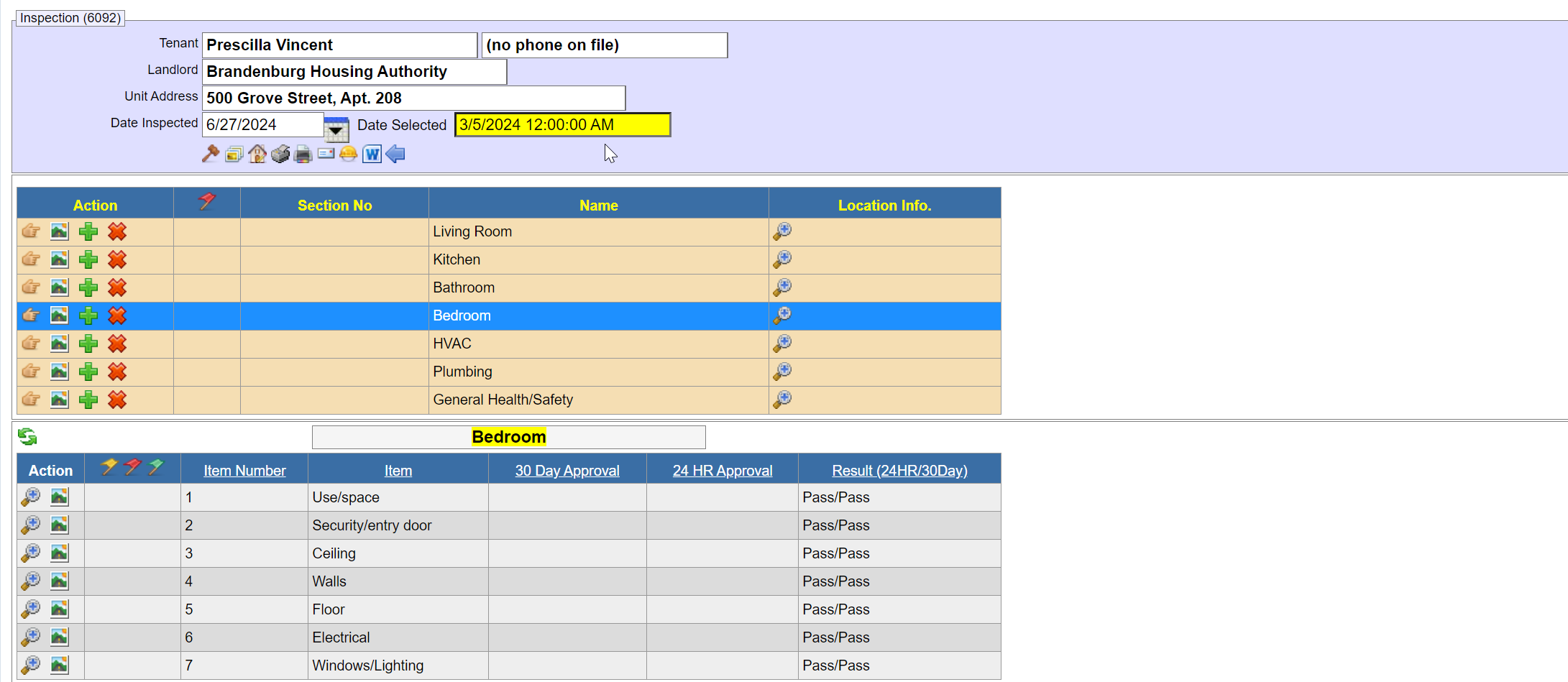The width and height of the screenshot is (1568, 682).
Task: Delete the Kitchen section with red X
Action: 117,259
